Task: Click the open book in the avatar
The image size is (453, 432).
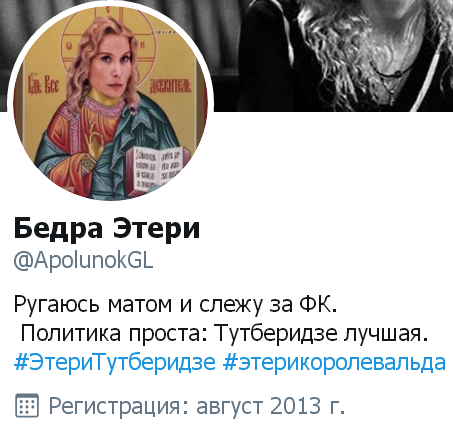Action: [x=157, y=170]
